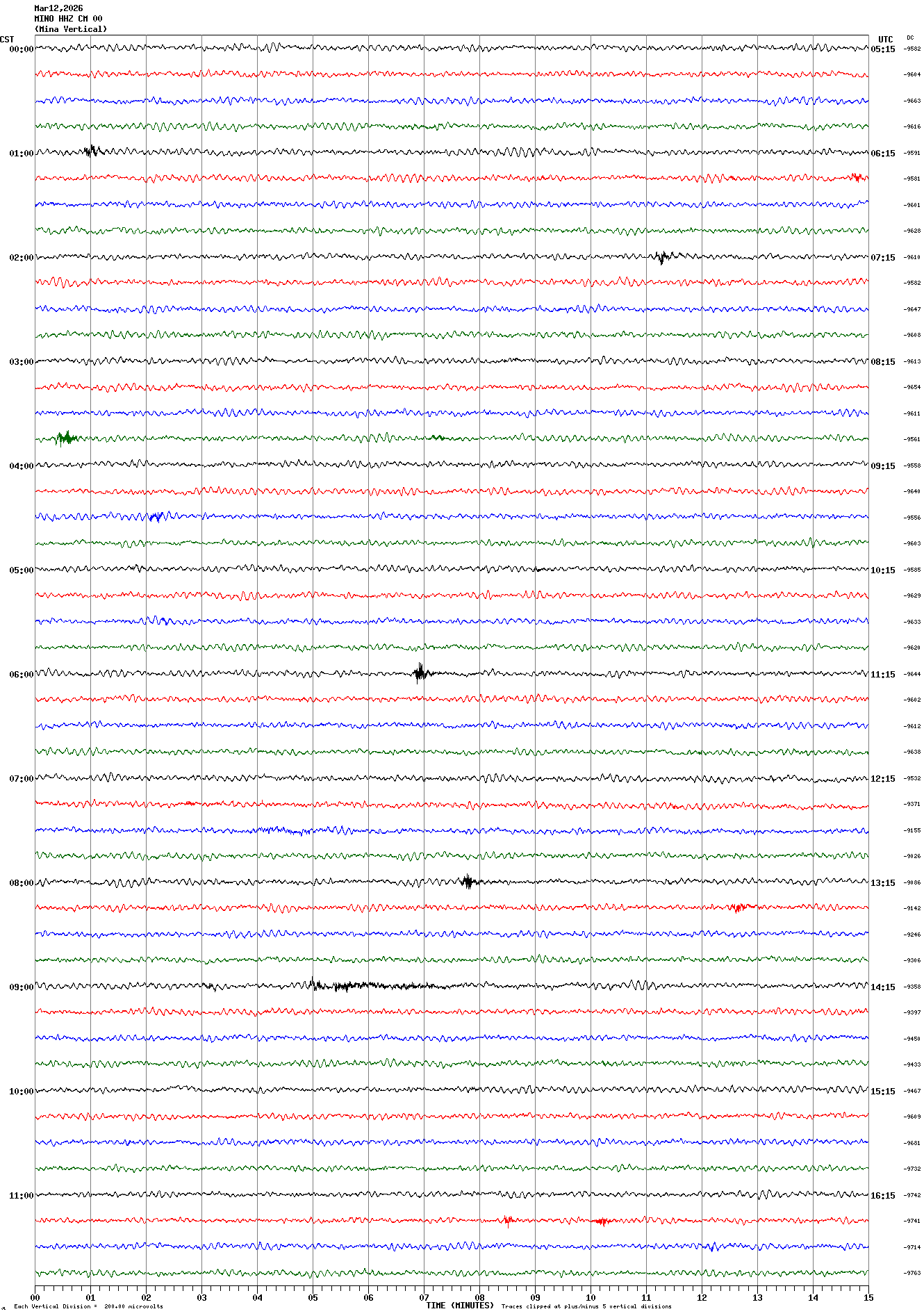Screen dimensions: 924x1316
Task: Click the 16:15 UTC row label
Action: click(883, 1196)
